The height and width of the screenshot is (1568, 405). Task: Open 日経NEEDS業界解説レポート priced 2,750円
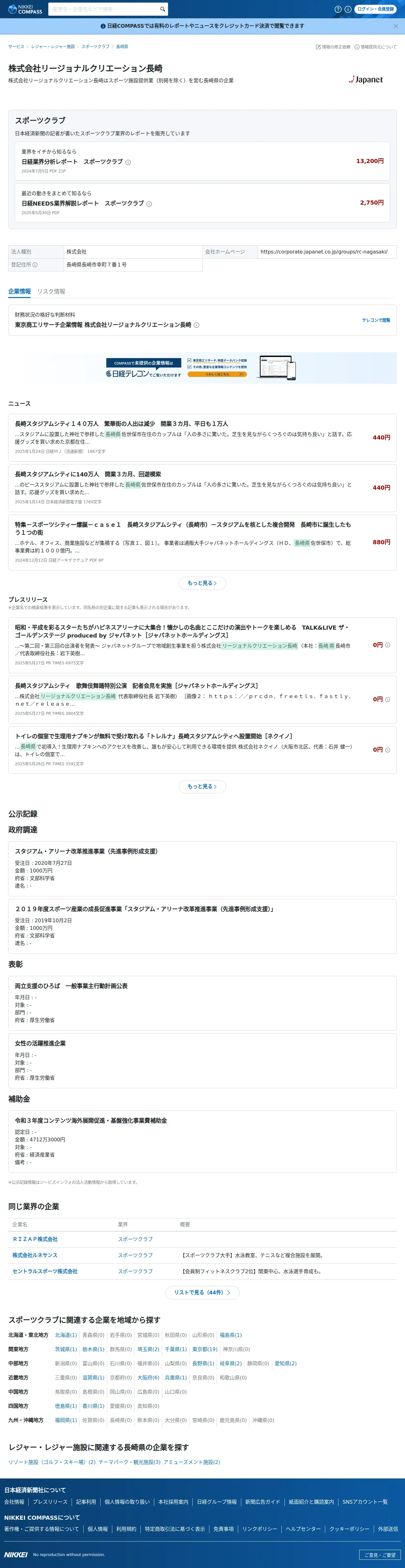click(202, 203)
